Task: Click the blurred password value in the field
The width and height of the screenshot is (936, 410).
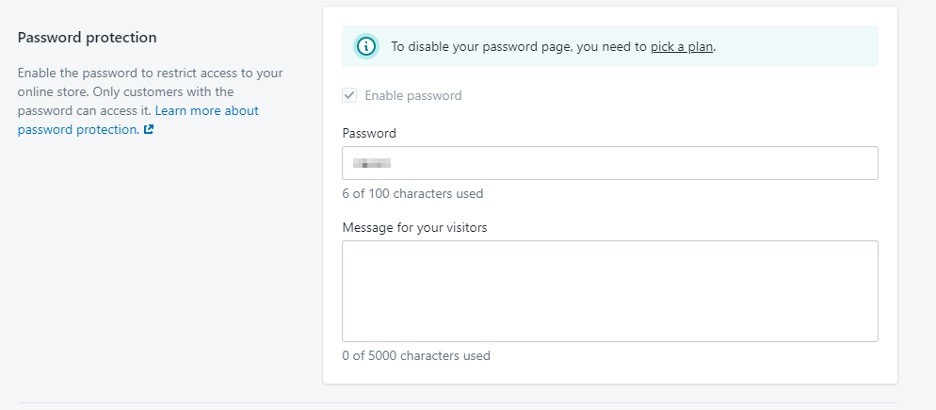Action: (x=371, y=163)
